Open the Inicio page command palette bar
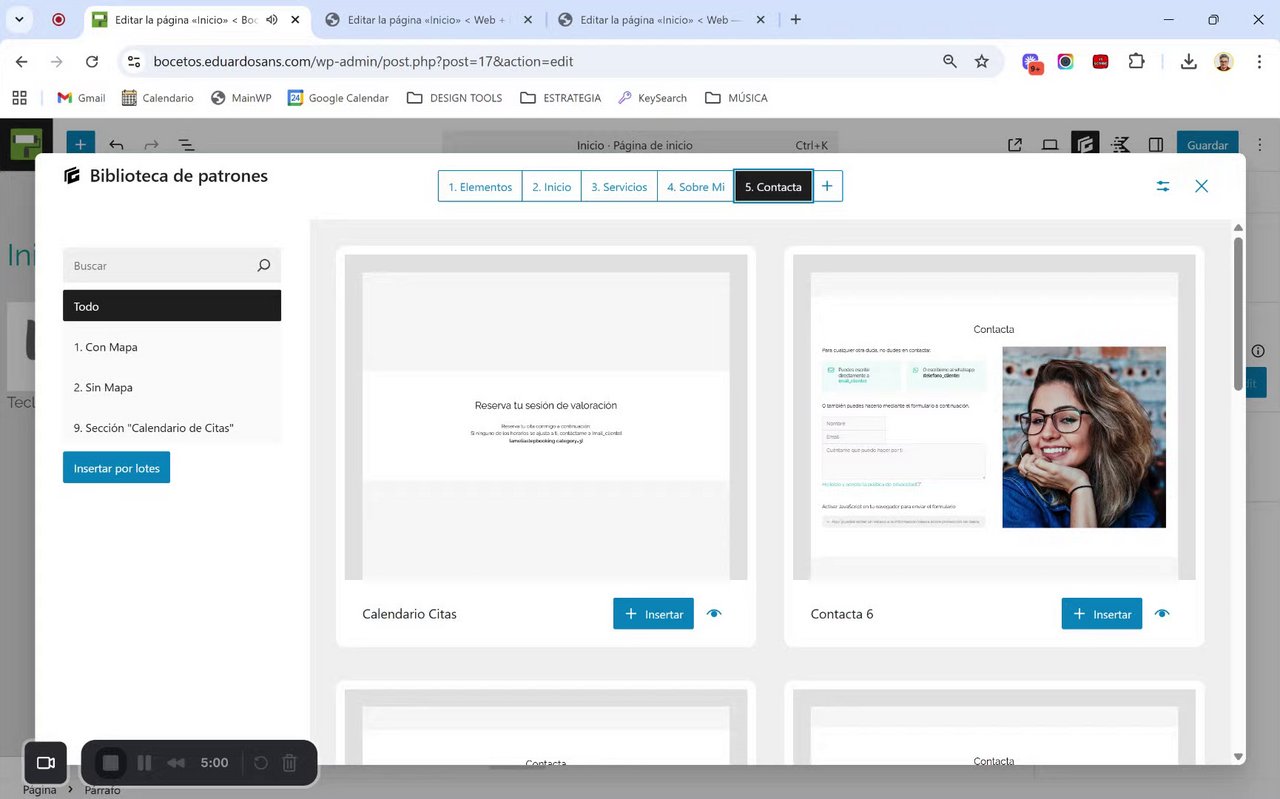1280x799 pixels. click(x=640, y=145)
